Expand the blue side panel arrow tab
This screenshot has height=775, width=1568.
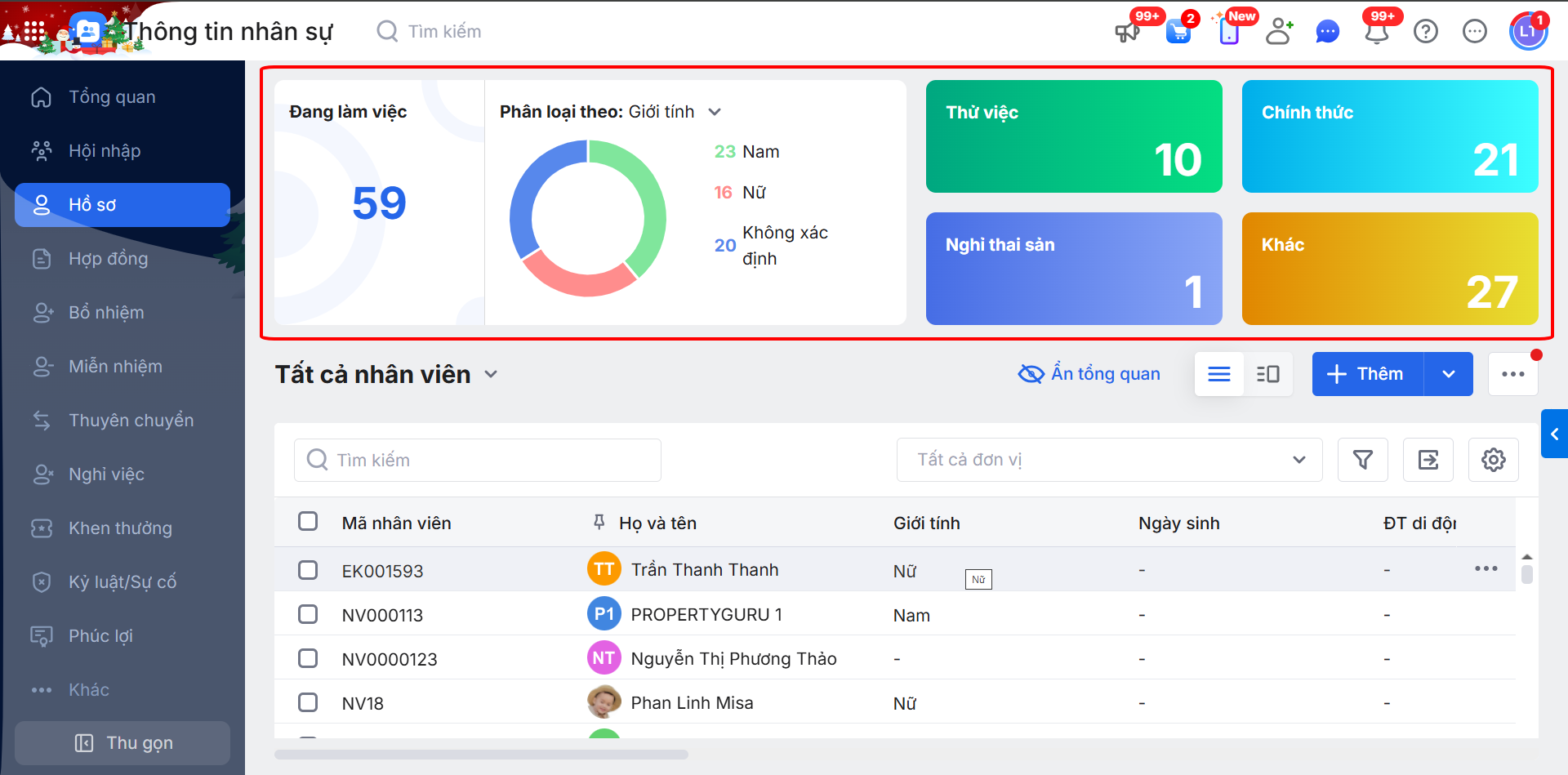1555,434
